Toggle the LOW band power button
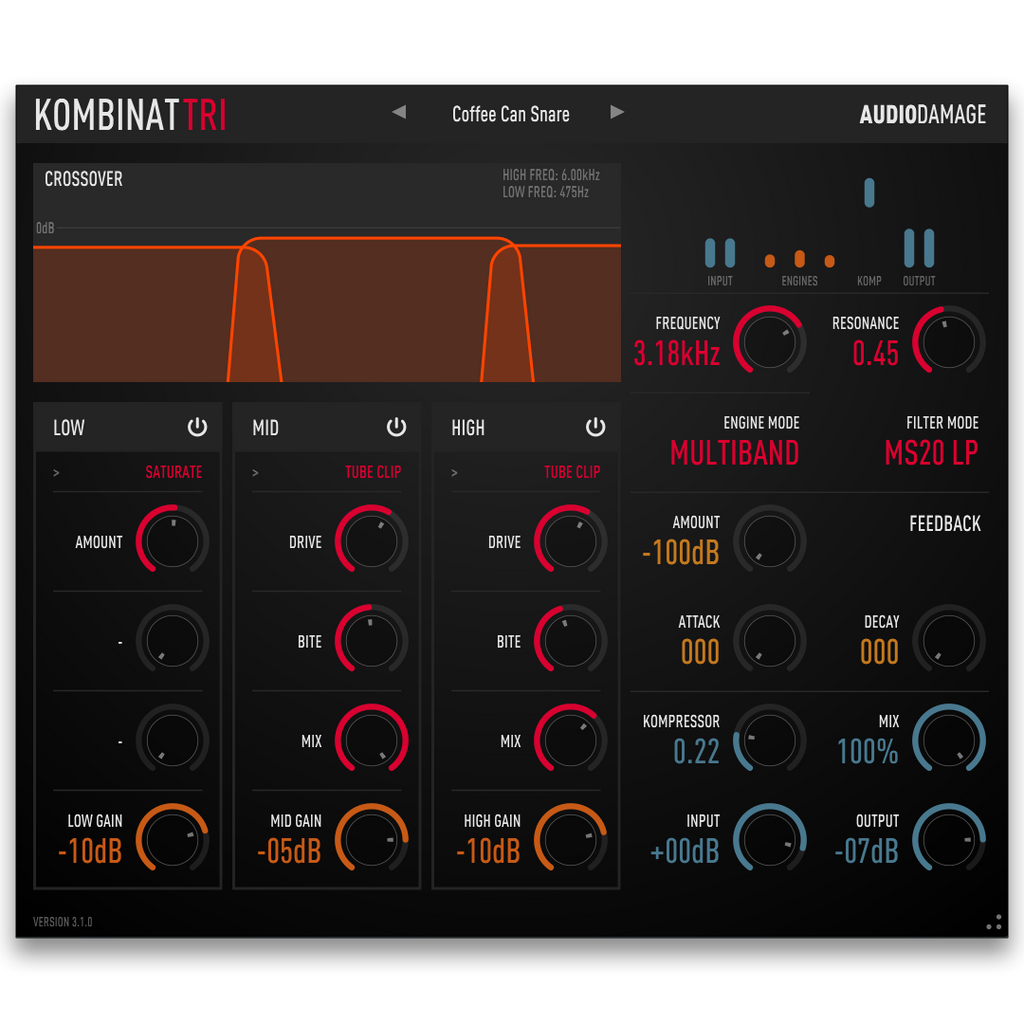Viewport: 1024px width, 1024px height. click(197, 427)
